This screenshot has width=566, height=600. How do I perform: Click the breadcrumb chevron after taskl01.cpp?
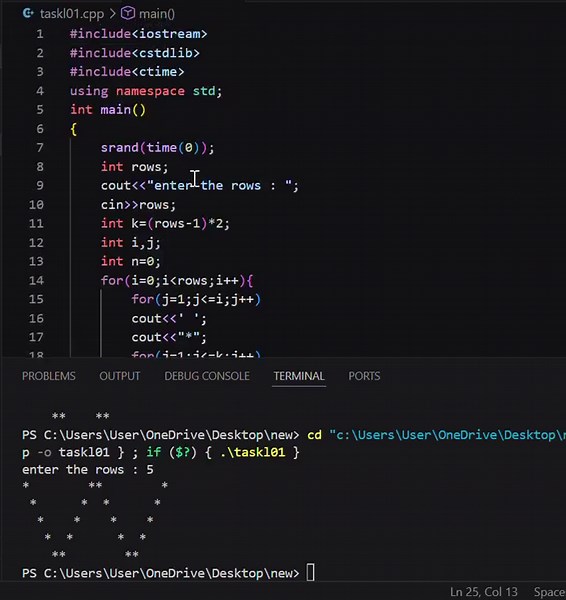(113, 14)
